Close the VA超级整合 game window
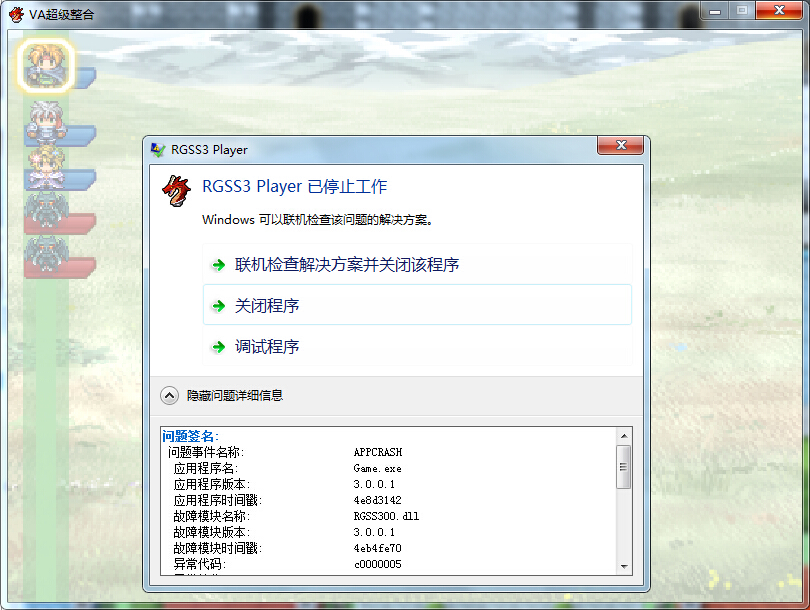The image size is (810, 610). tap(779, 10)
